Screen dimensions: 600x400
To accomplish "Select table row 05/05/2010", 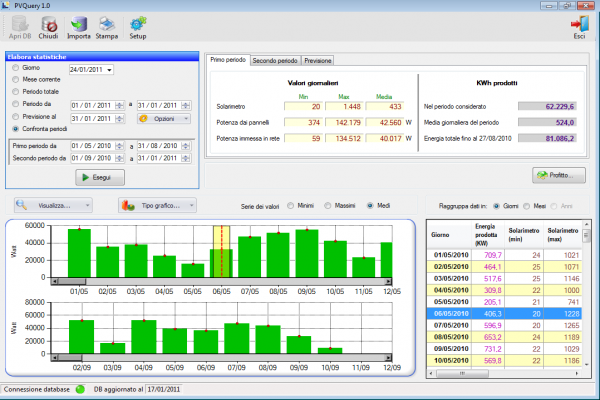I will [x=504, y=302].
